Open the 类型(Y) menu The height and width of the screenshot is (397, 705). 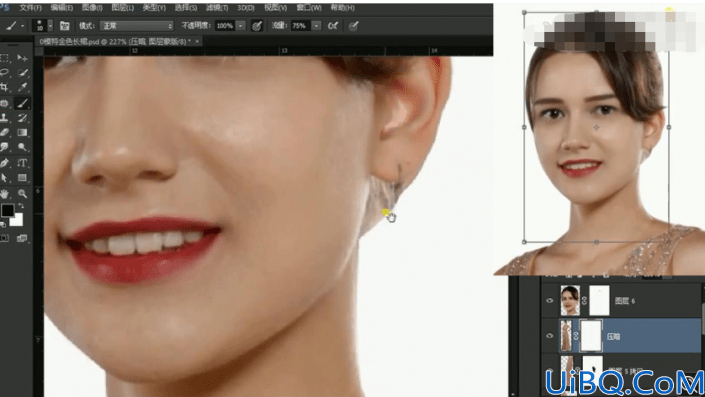tap(154, 8)
